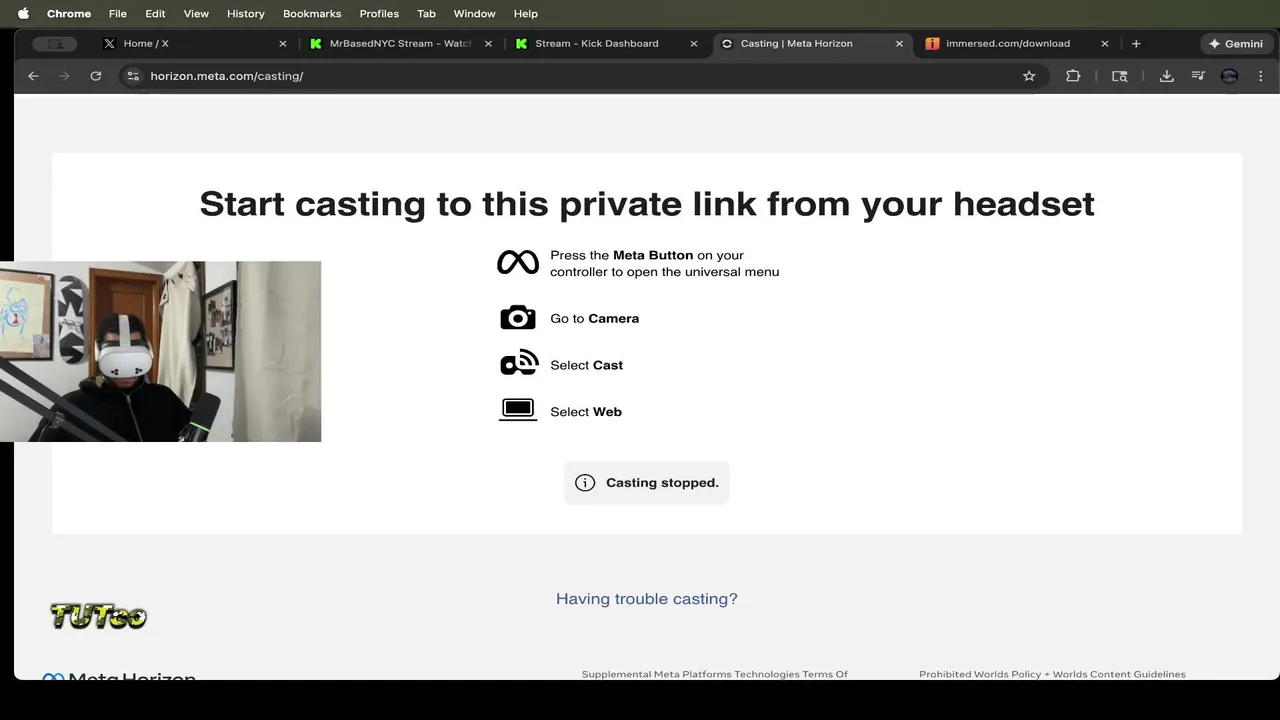This screenshot has height=720, width=1280.
Task: Open the media controls icon
Action: coord(1198,76)
